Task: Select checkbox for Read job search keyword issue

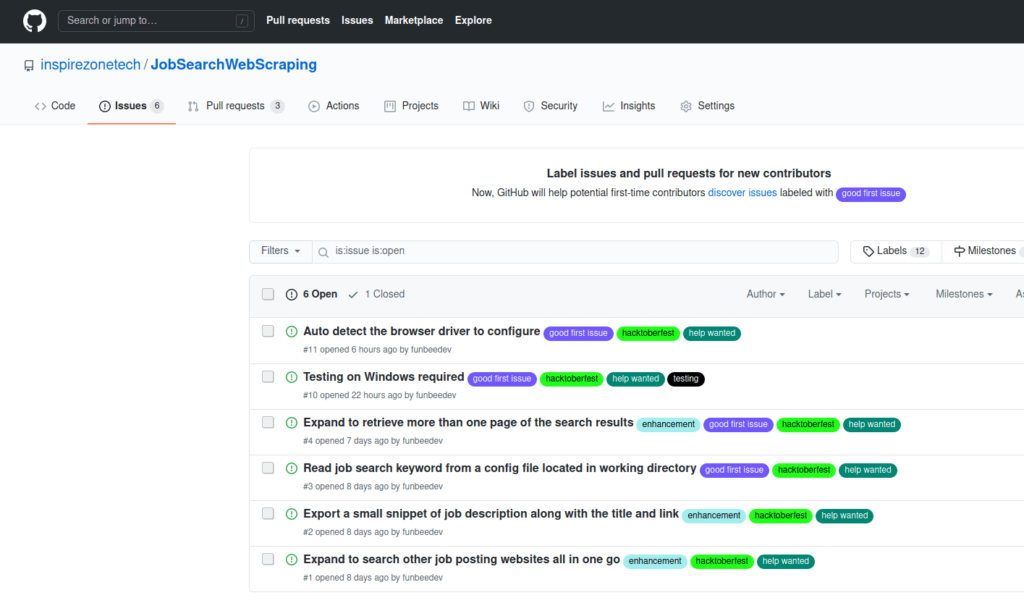Action: 268,468
